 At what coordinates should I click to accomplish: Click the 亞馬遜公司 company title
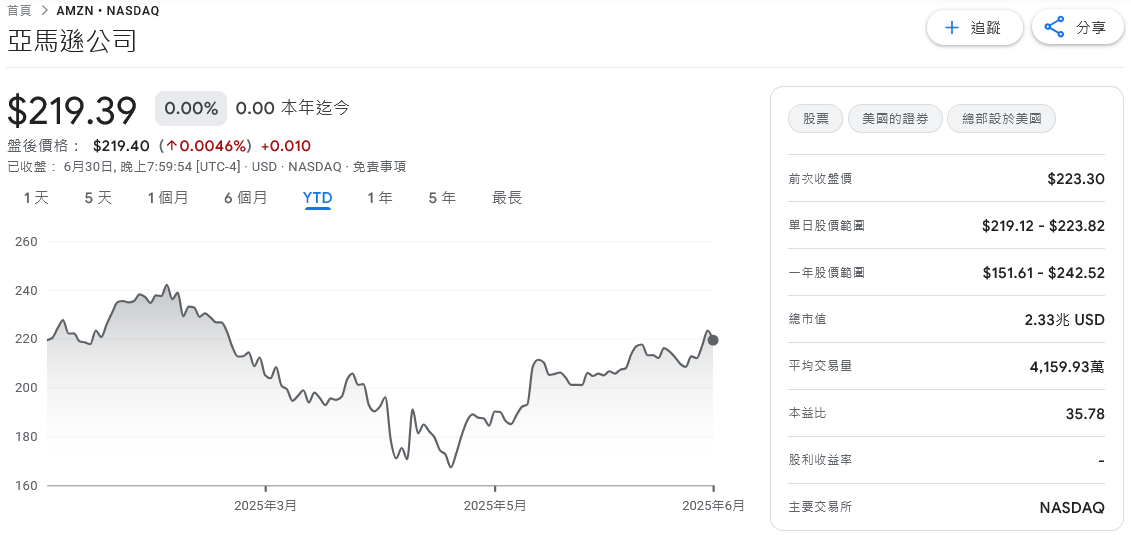[72, 41]
